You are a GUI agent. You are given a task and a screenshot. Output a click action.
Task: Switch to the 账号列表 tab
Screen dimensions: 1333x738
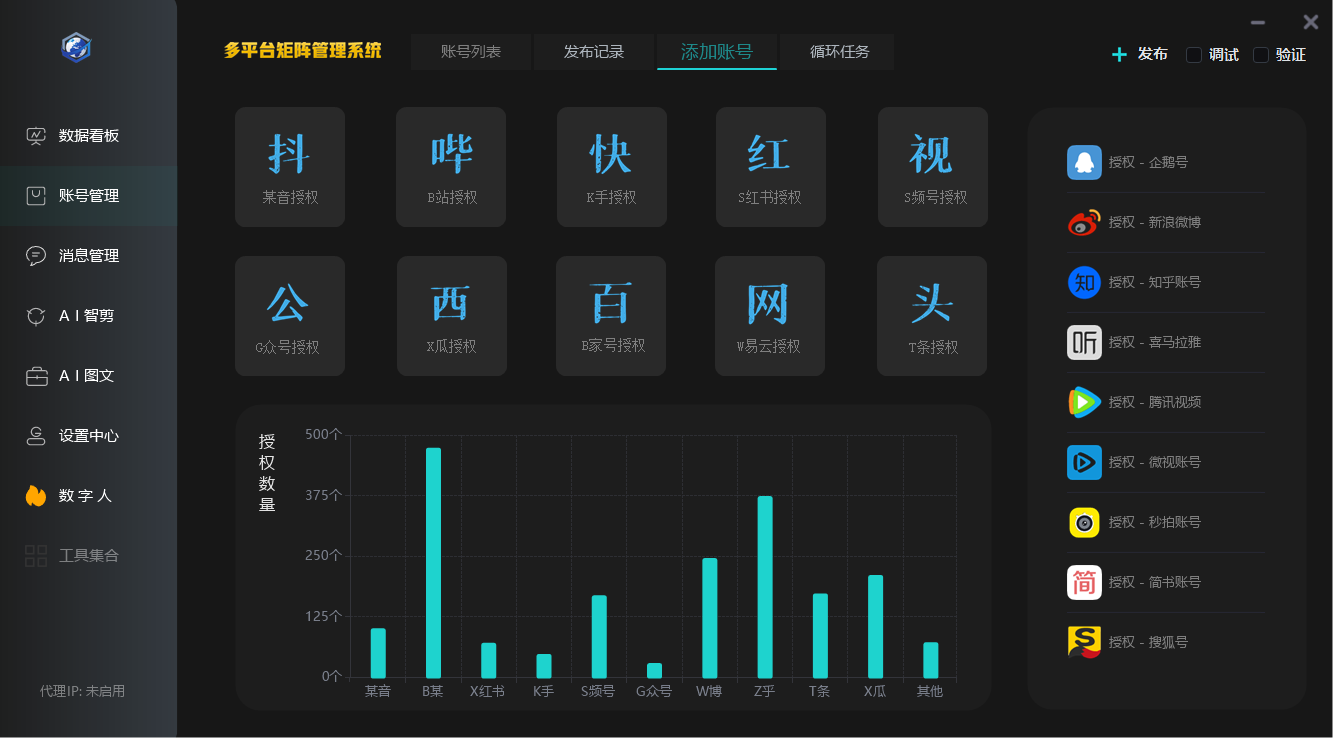click(x=471, y=52)
